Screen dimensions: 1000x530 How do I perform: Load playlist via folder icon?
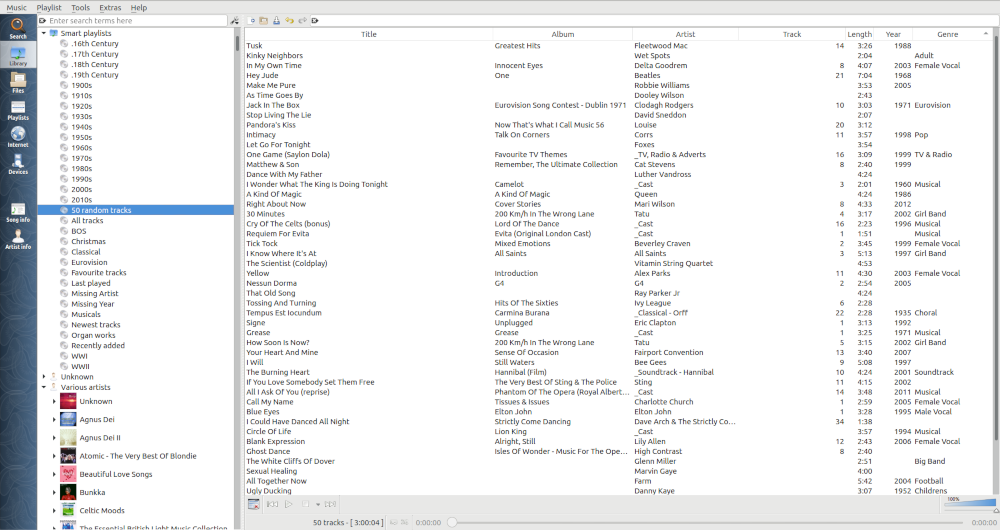tap(263, 20)
